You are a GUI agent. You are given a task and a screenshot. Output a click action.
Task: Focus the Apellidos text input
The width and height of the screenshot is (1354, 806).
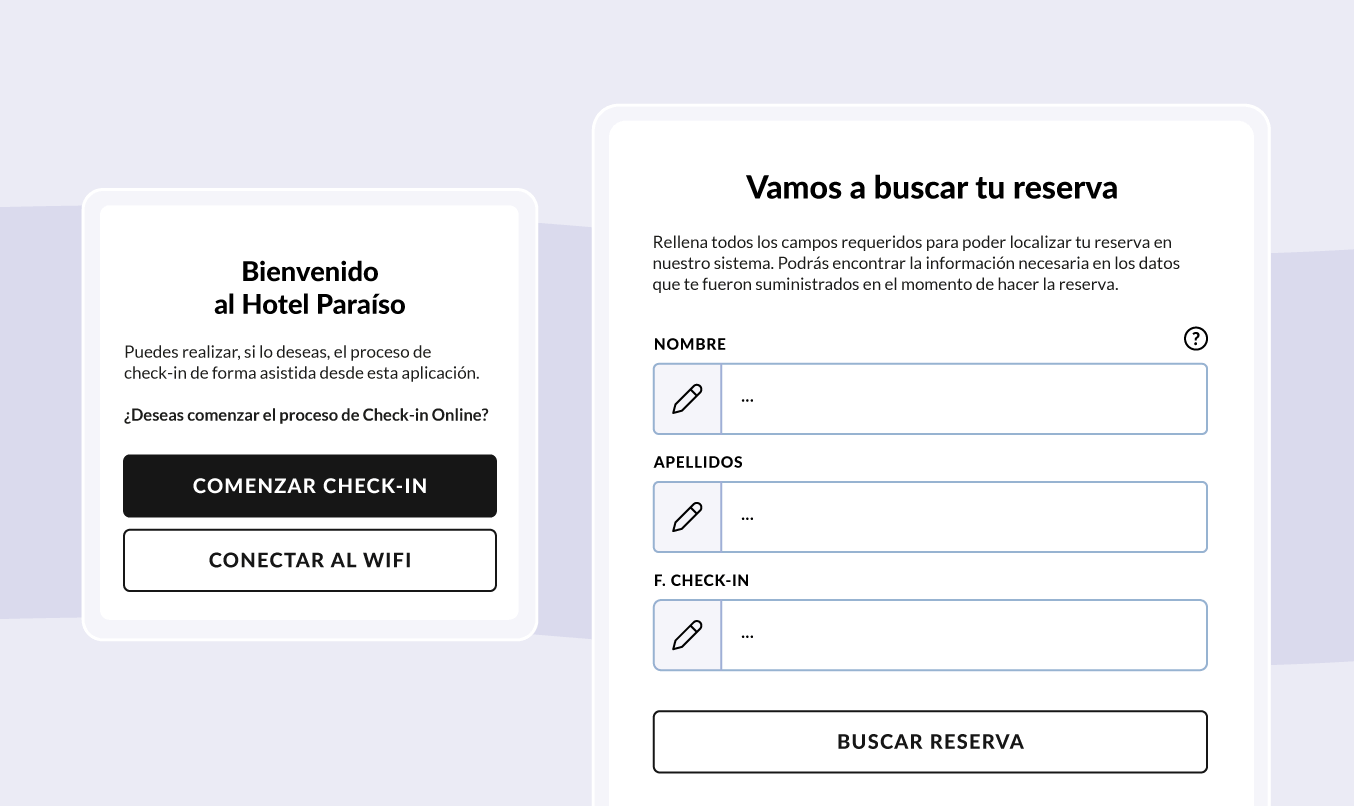tap(964, 517)
